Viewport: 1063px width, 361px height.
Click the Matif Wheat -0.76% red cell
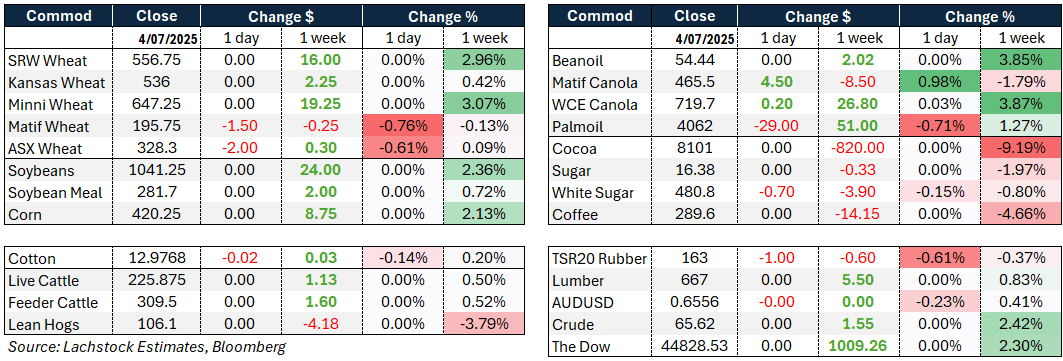tap(403, 127)
